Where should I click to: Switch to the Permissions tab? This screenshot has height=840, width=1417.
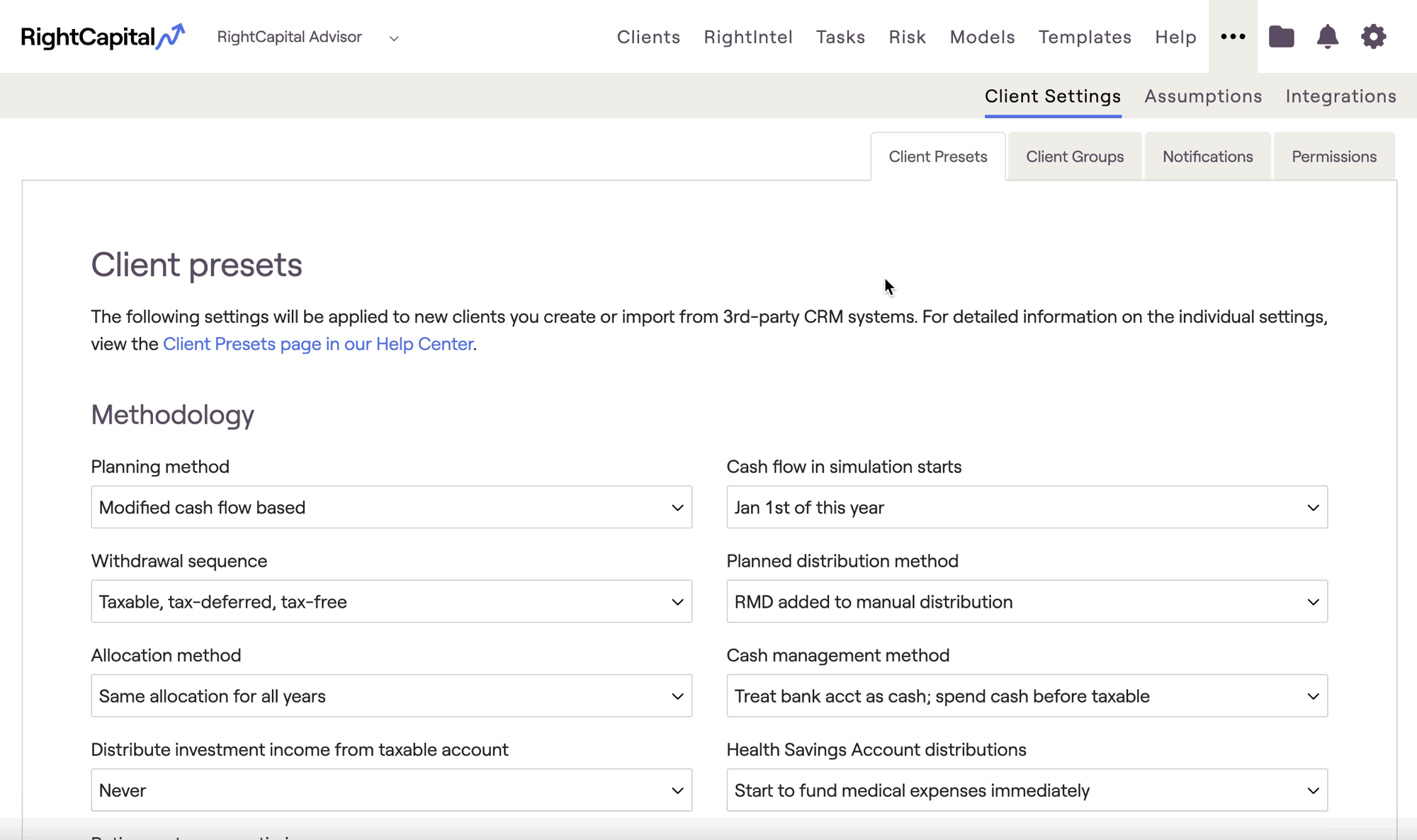point(1334,157)
